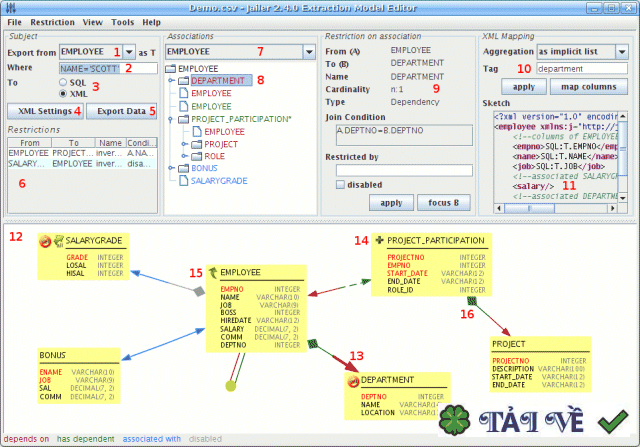Open the Restriction menu
640x447 pixels.
pos(53,22)
